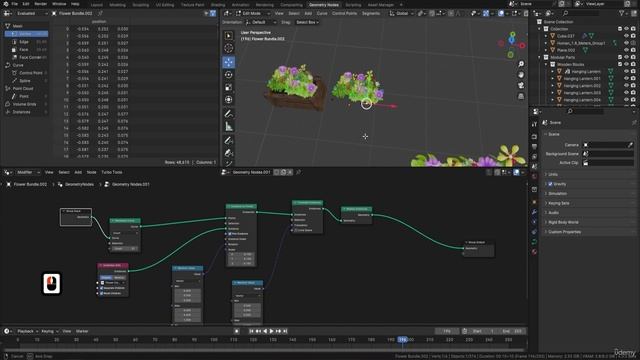This screenshot has width=640, height=360.
Task: Hide Hanging Lantern.001 via eye icon
Action: 626,79
